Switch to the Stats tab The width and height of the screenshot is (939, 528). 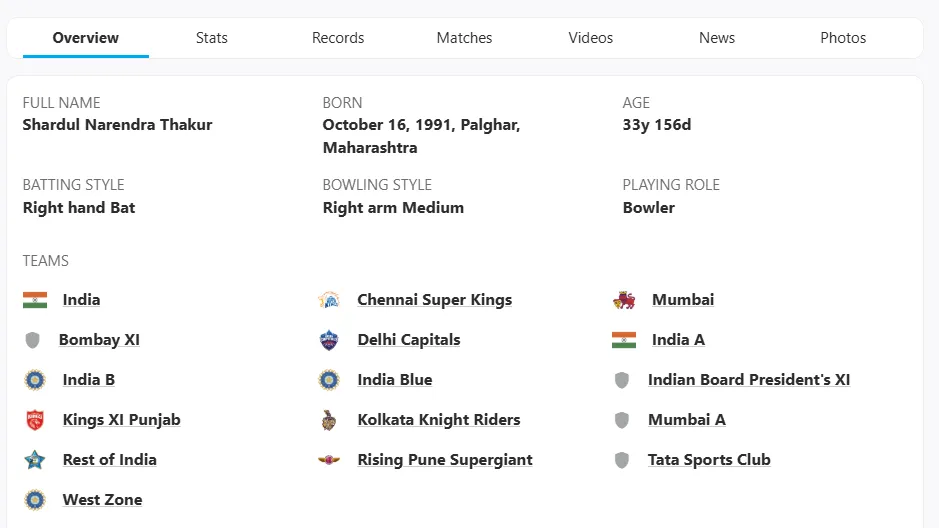click(x=211, y=38)
